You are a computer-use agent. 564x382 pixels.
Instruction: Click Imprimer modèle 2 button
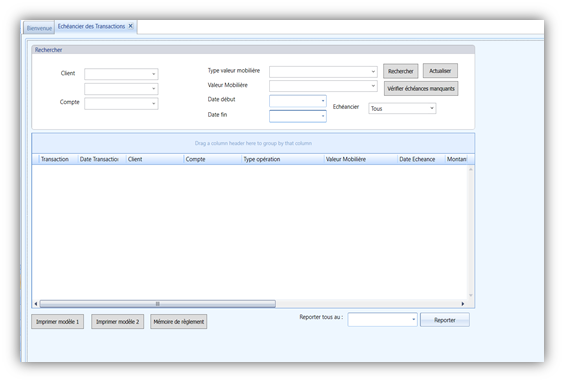click(117, 322)
